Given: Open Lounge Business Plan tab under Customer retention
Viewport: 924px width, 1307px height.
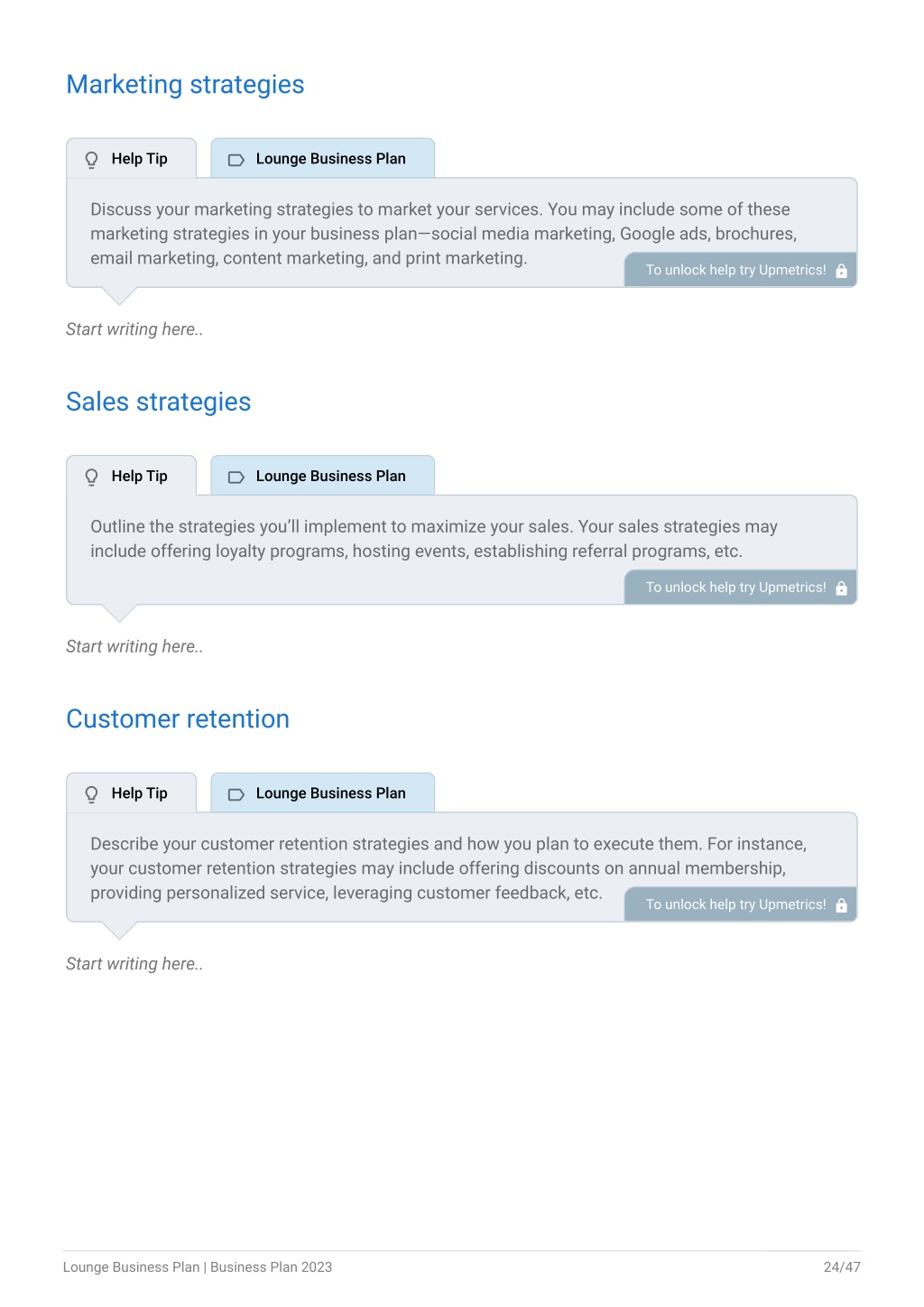Looking at the screenshot, I should [323, 793].
